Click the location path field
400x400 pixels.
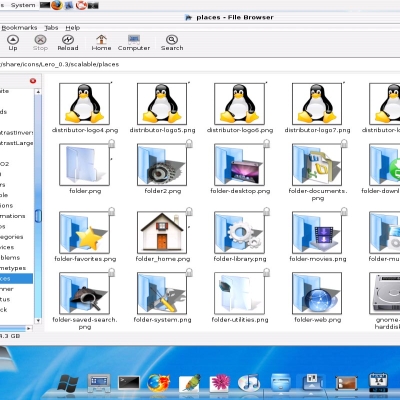[x=200, y=64]
